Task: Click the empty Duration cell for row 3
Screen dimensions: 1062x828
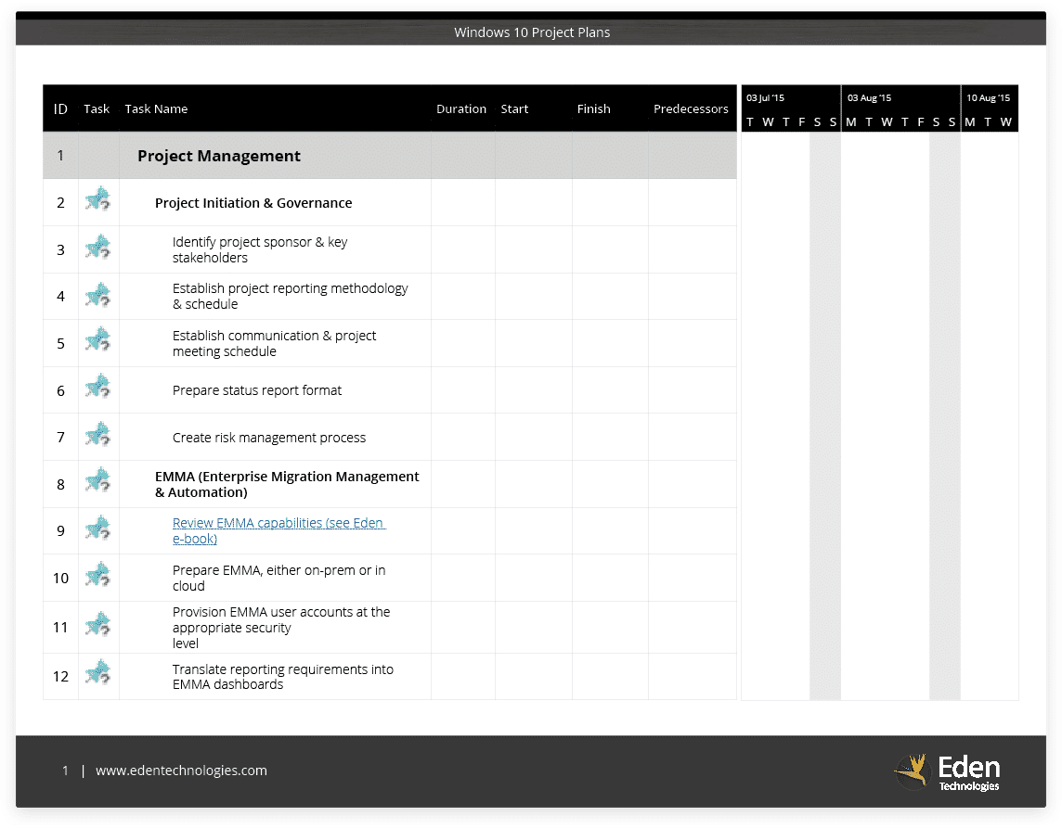Action: point(461,248)
